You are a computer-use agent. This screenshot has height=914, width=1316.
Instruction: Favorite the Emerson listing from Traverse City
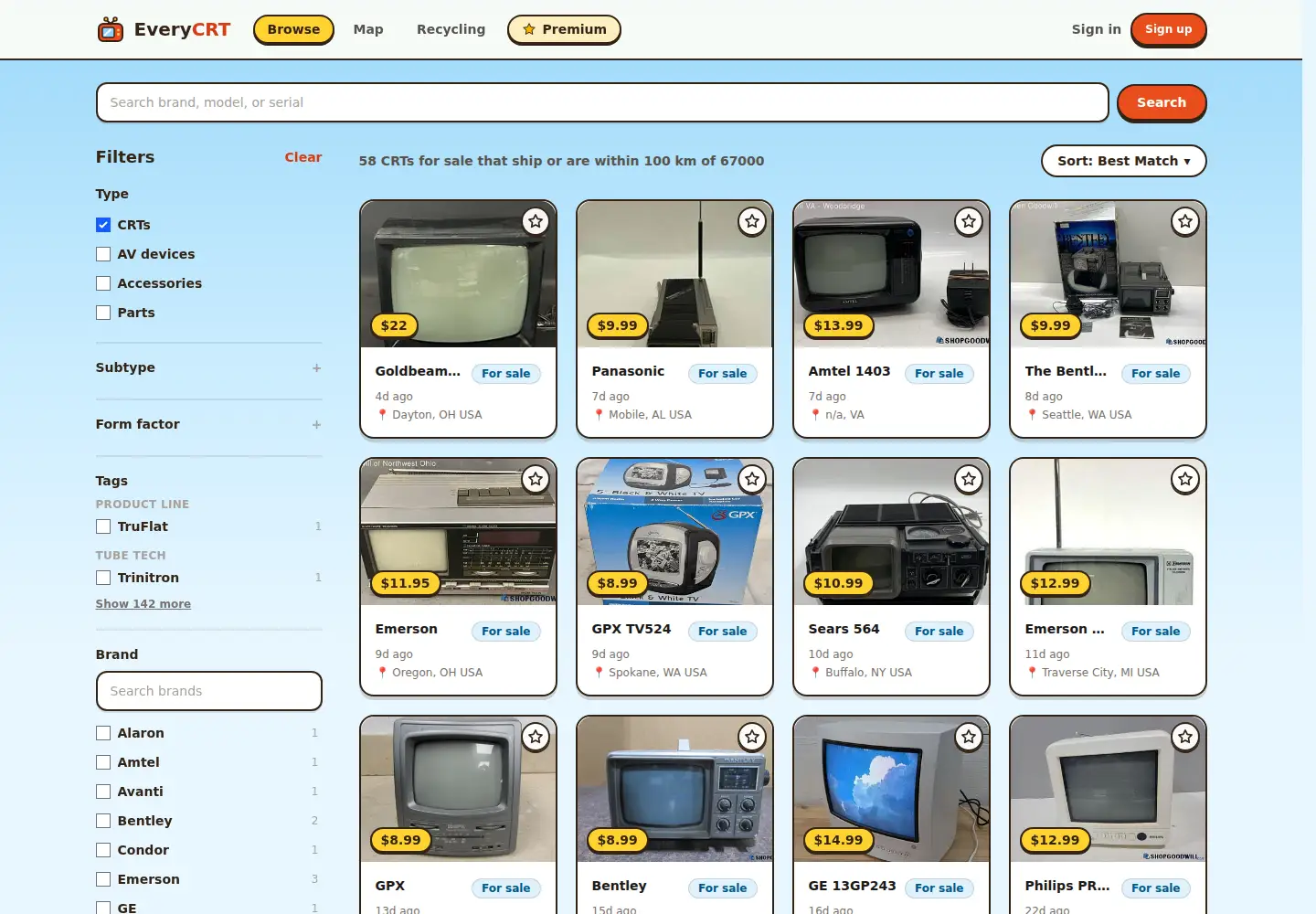coord(1185,479)
